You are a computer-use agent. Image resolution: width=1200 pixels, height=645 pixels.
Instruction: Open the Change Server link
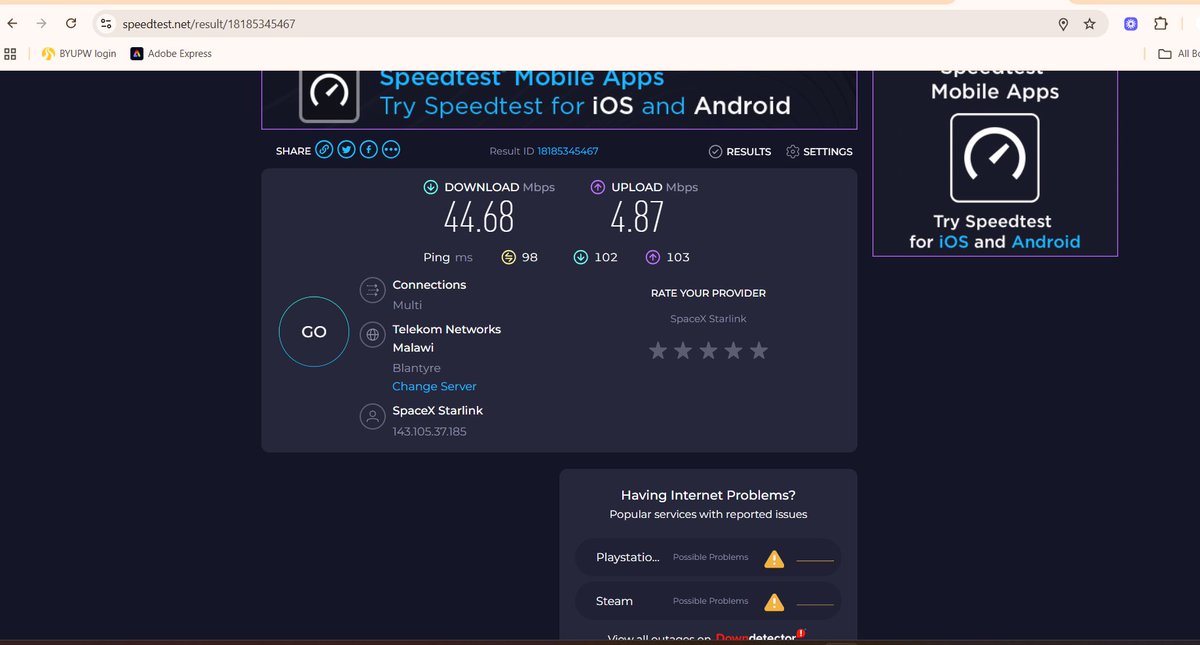pyautogui.click(x=434, y=386)
